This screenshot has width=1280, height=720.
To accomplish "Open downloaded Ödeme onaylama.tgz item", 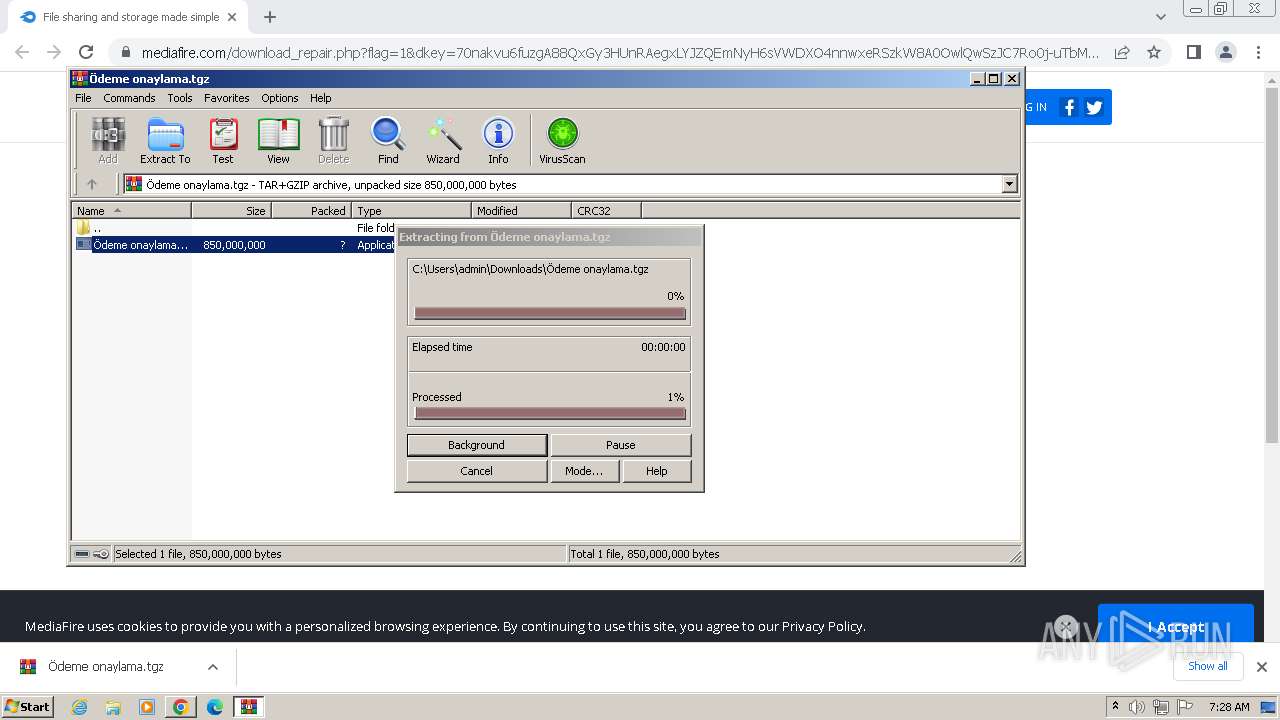I will pos(105,667).
